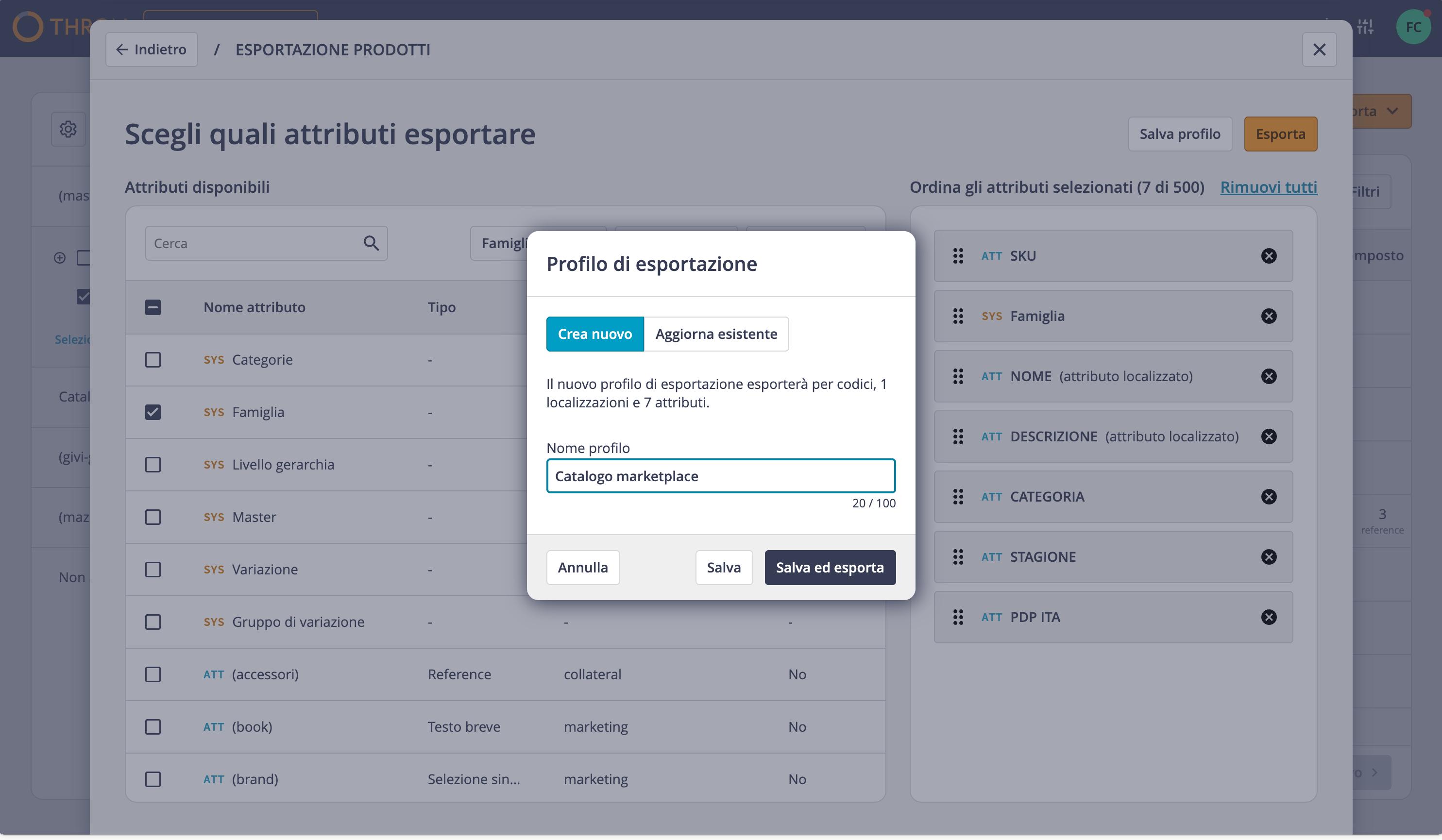Click the Tipo column header
The width and height of the screenshot is (1442, 840).
tap(442, 307)
